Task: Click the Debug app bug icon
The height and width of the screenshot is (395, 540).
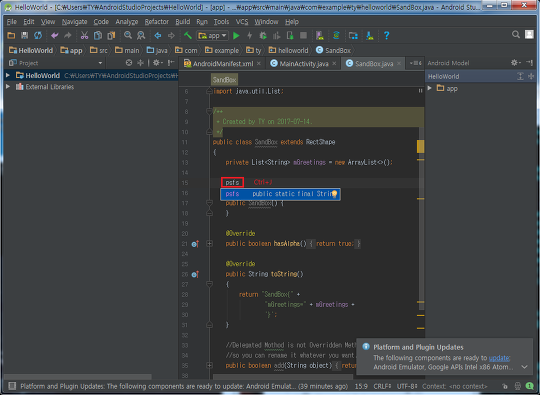Action: (263, 35)
